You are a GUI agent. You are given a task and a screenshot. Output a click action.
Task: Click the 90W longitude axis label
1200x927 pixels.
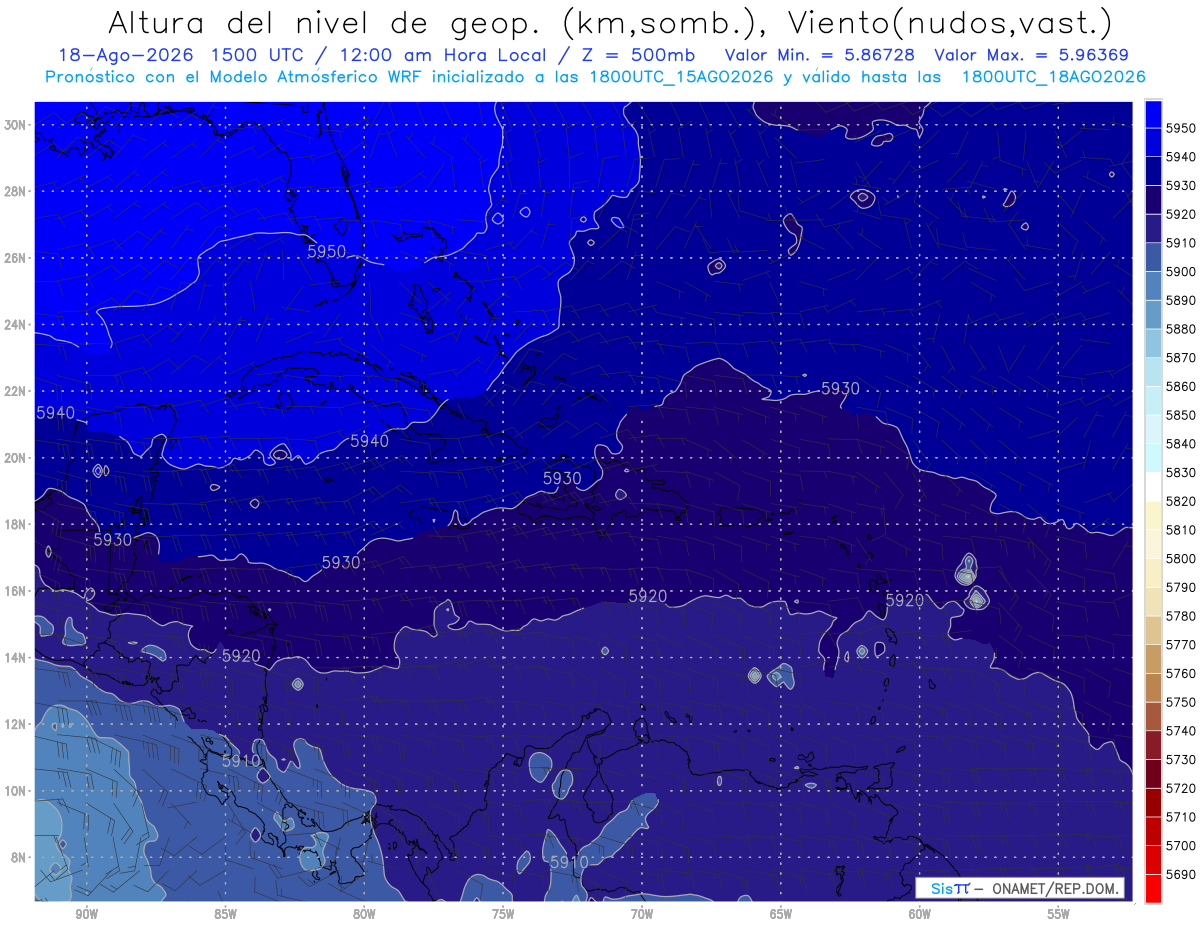click(86, 914)
